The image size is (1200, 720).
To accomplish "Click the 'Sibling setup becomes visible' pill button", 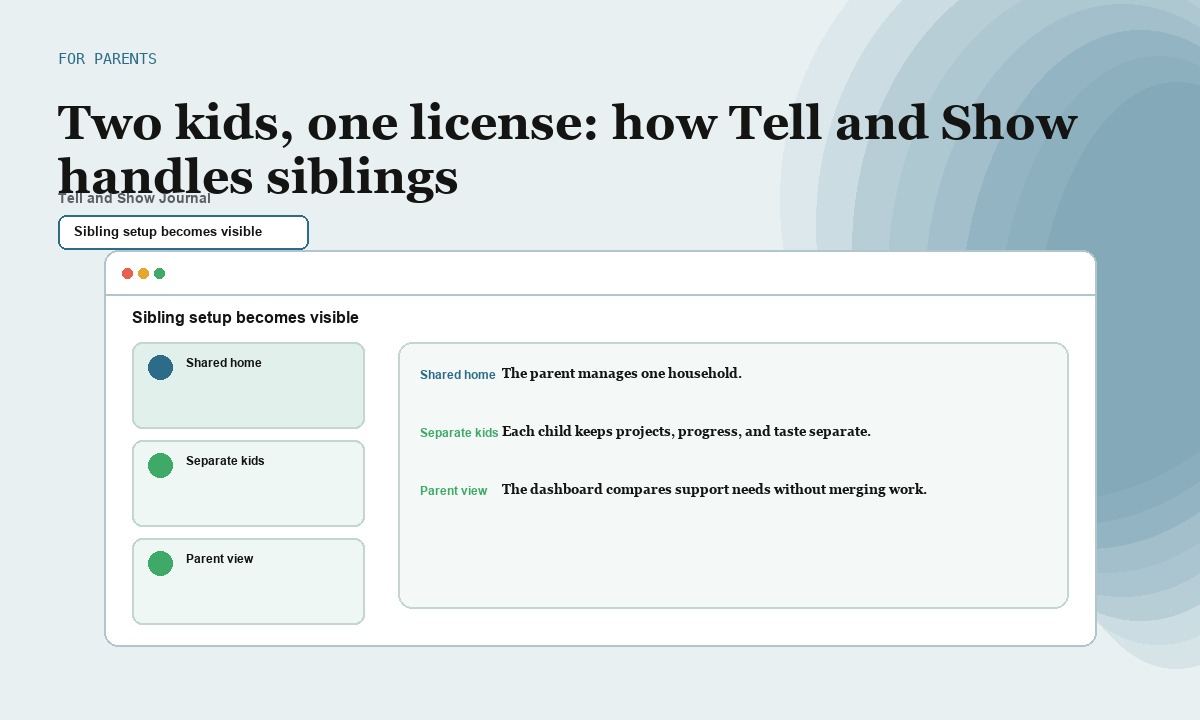I will pos(183,232).
